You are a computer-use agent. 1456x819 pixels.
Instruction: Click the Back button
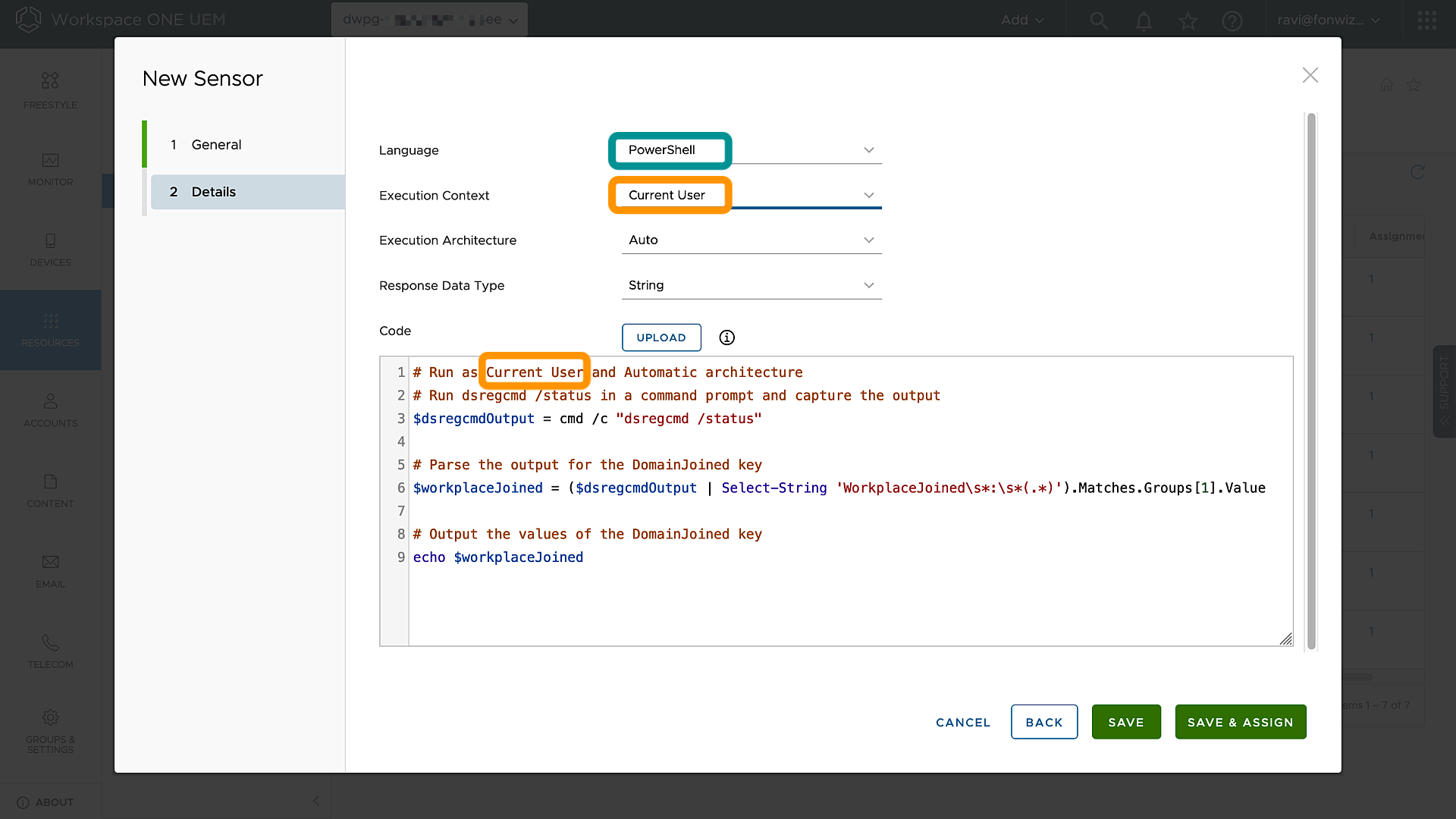pyautogui.click(x=1043, y=722)
